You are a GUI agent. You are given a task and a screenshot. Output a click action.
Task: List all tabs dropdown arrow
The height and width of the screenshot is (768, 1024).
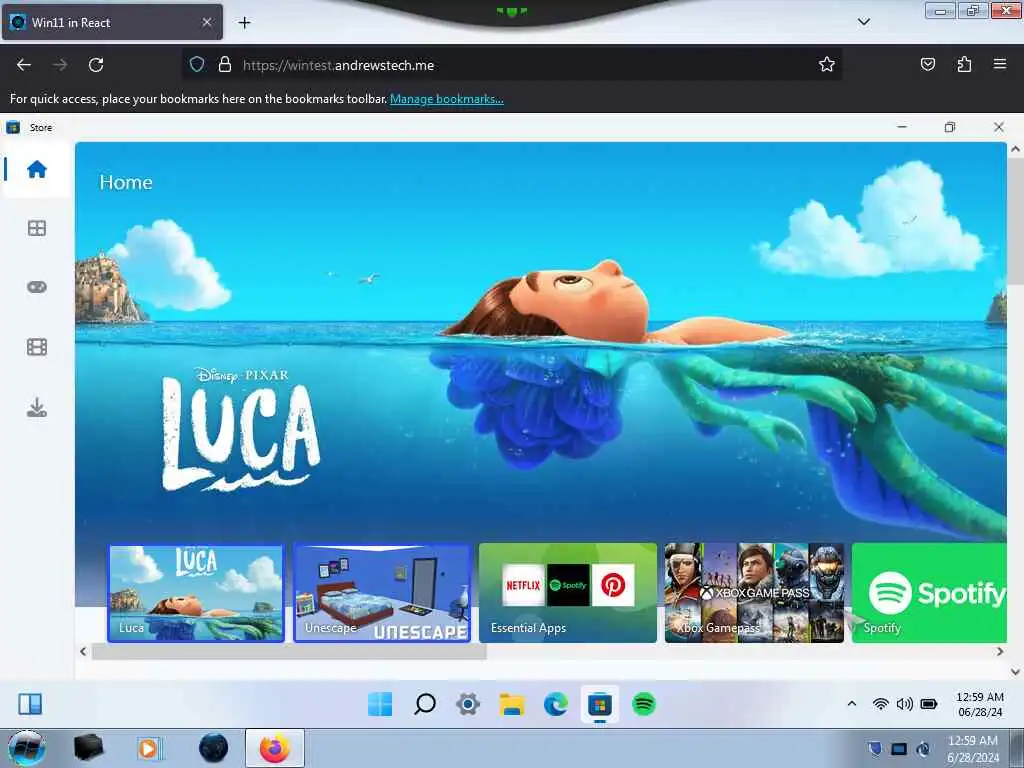click(863, 22)
